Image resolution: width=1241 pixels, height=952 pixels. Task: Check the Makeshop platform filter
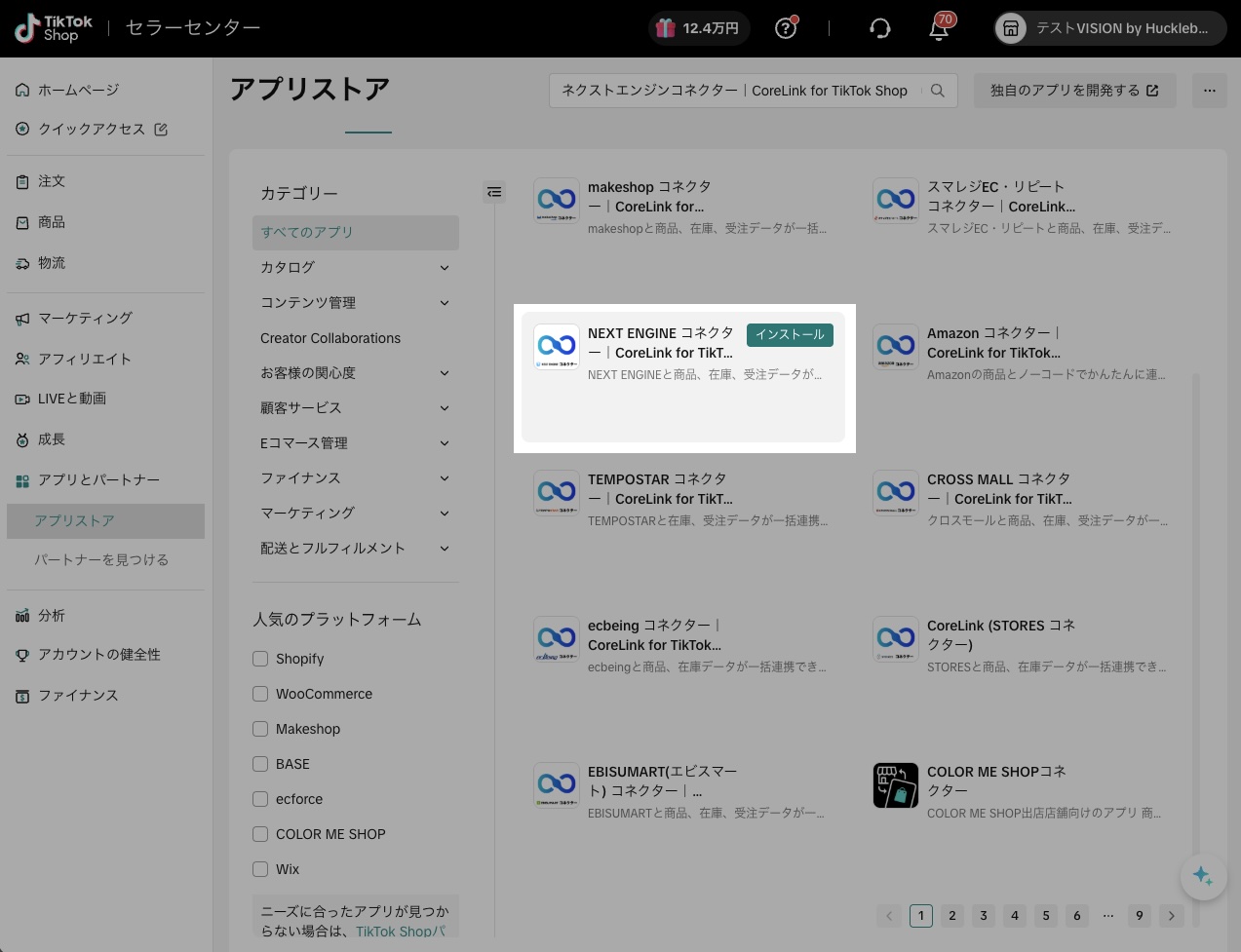[x=260, y=729]
